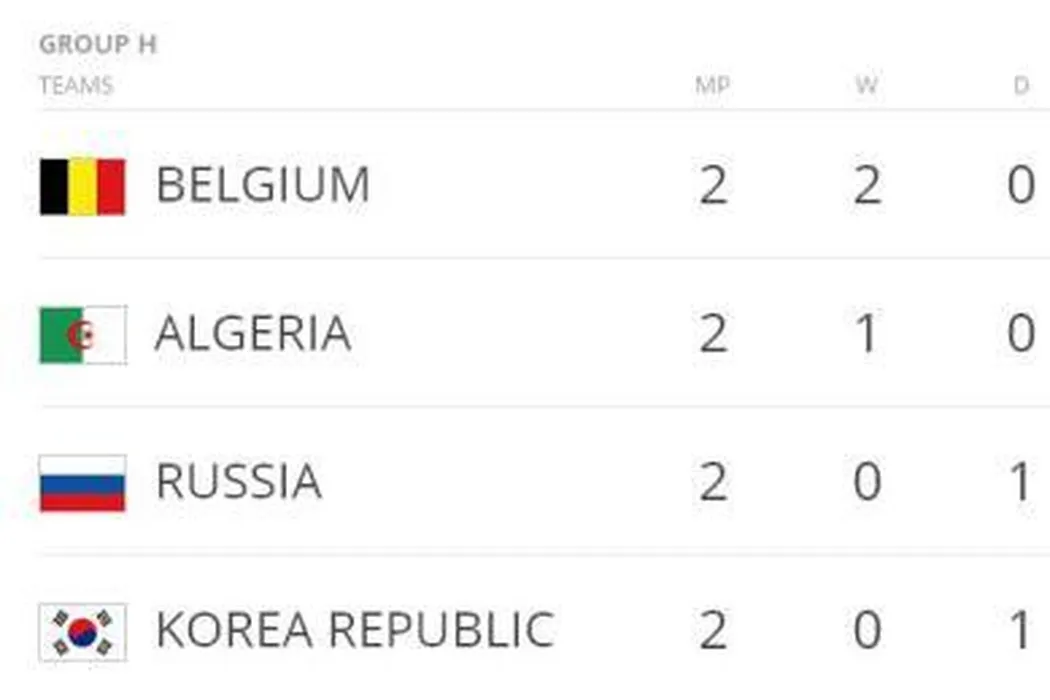Click the GROUP H heading

click(98, 45)
